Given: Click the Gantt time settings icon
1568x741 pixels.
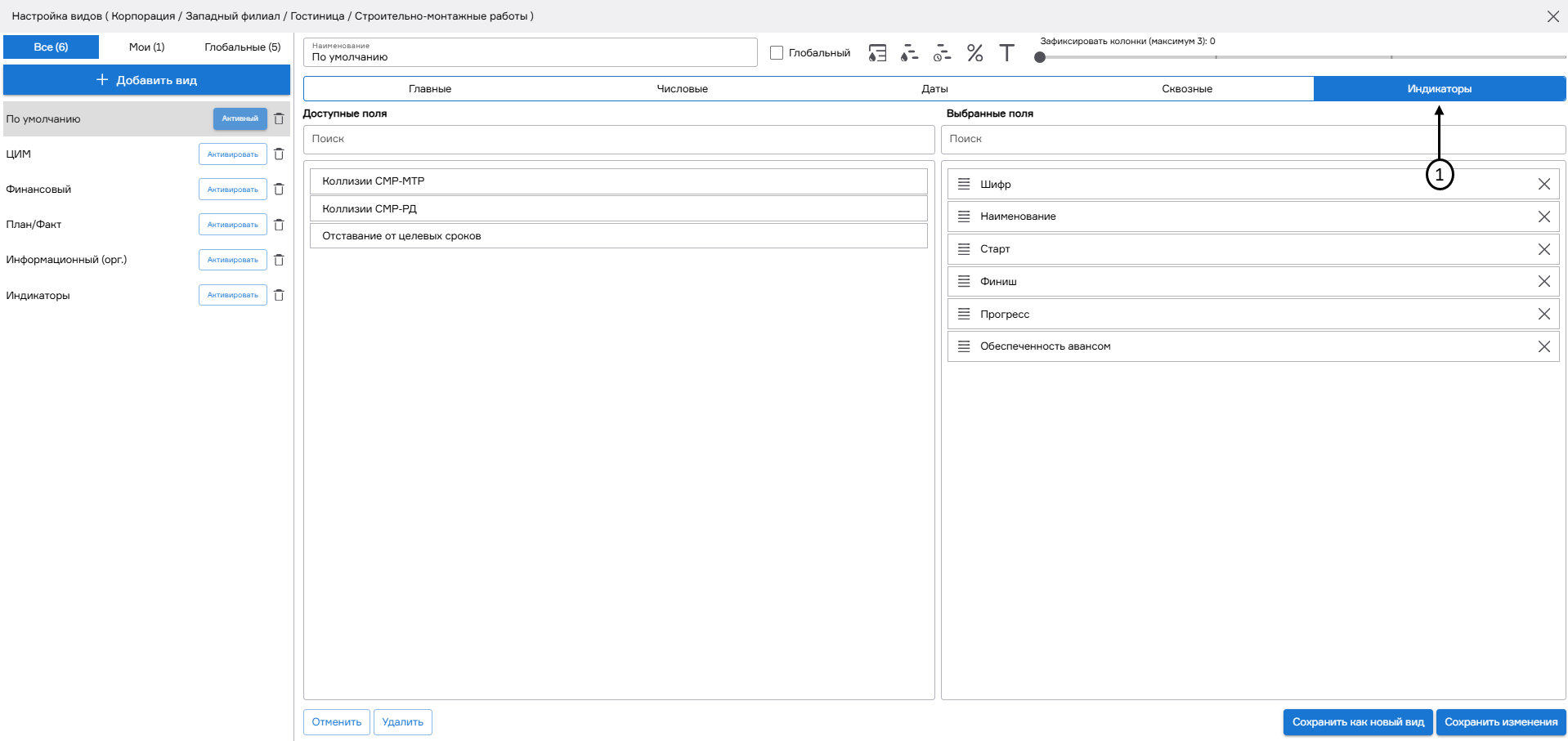Looking at the screenshot, I should coord(942,53).
